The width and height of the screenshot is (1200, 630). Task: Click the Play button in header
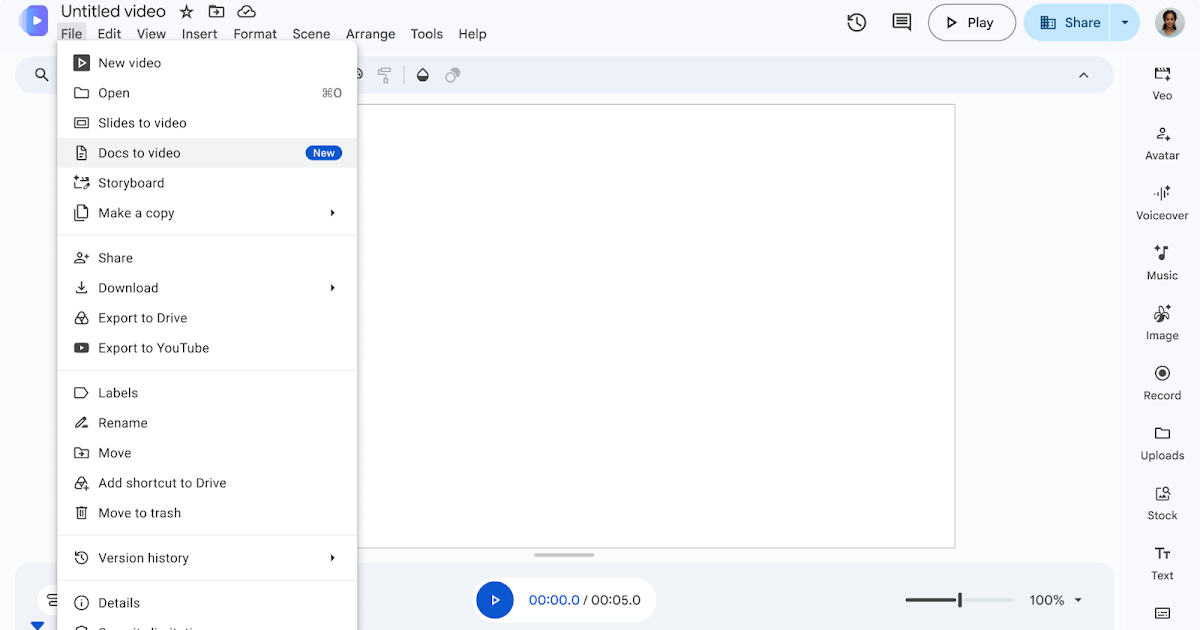coord(971,22)
